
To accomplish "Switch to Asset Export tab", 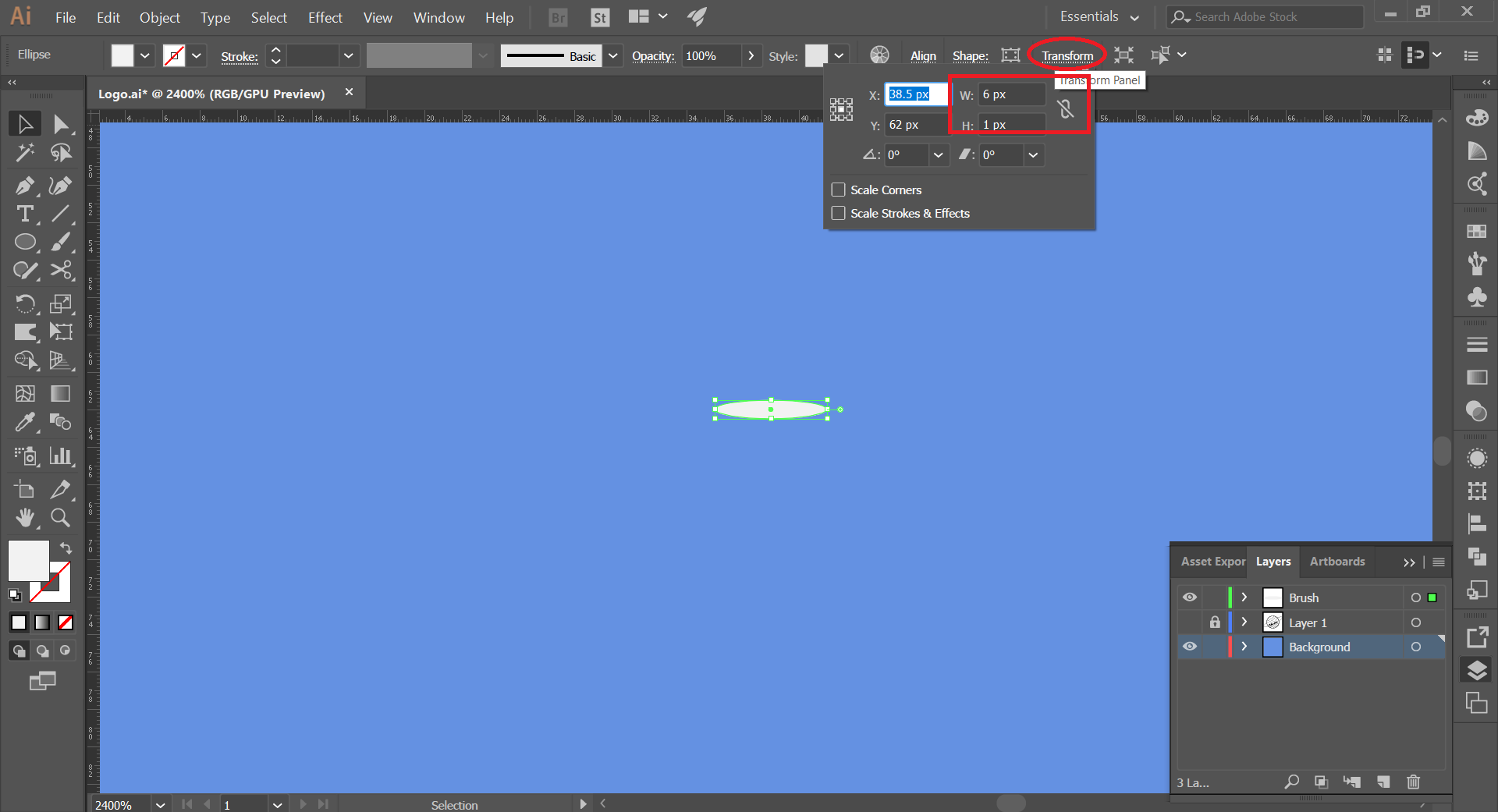I will (1212, 561).
